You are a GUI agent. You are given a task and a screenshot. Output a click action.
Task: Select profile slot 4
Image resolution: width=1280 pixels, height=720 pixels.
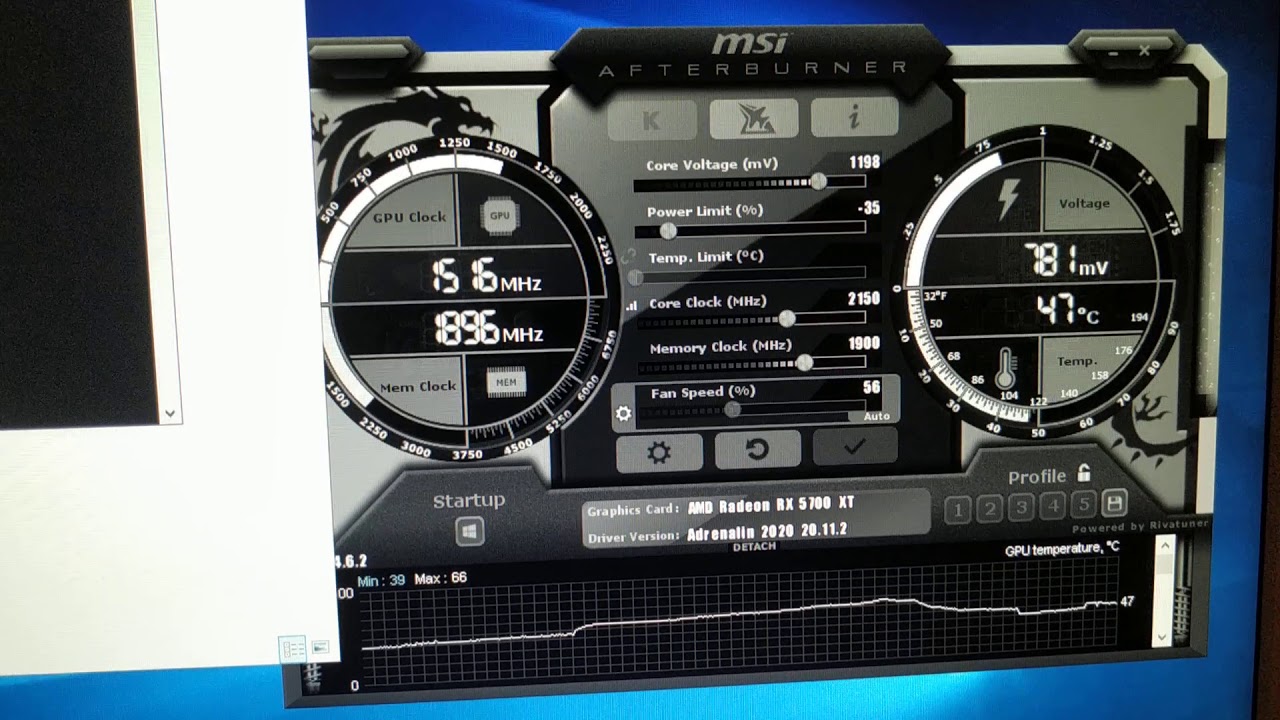[x=1053, y=506]
